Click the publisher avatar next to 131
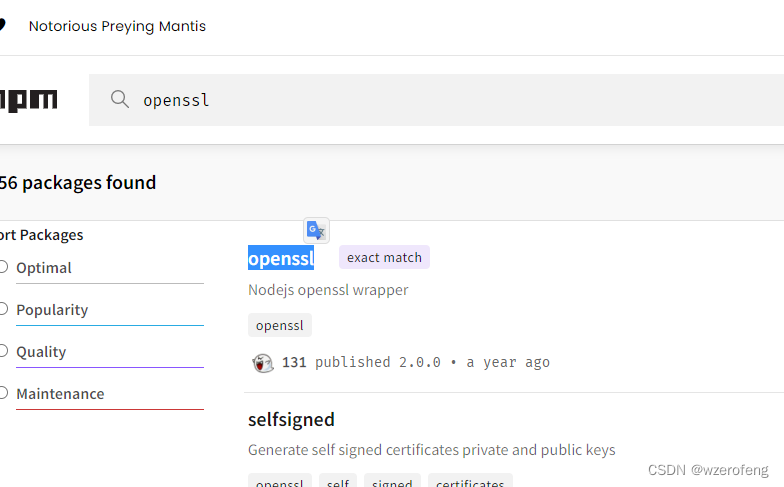Screen dimensions: 784x487 pos(262,363)
